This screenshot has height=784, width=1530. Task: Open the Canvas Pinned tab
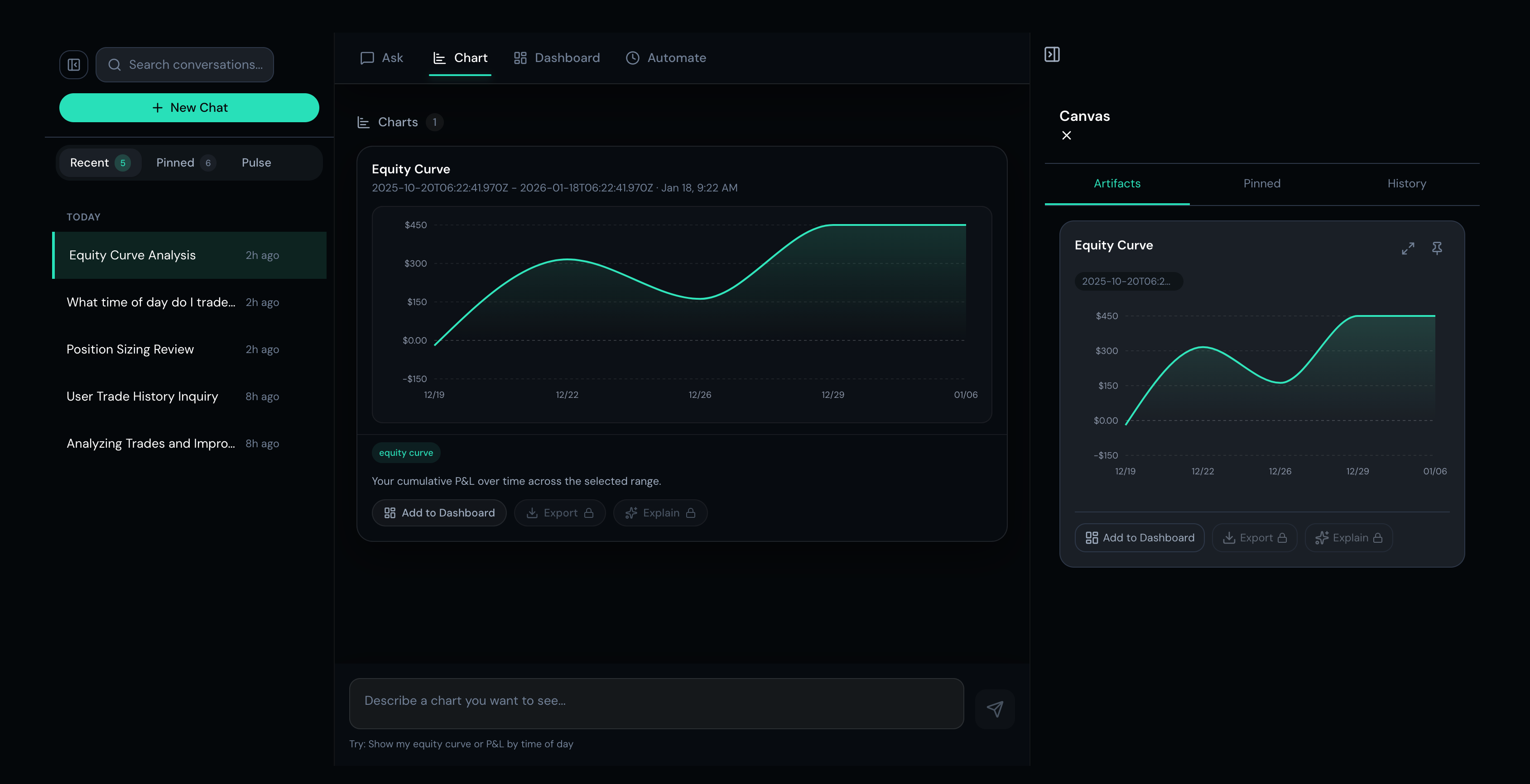tap(1261, 184)
